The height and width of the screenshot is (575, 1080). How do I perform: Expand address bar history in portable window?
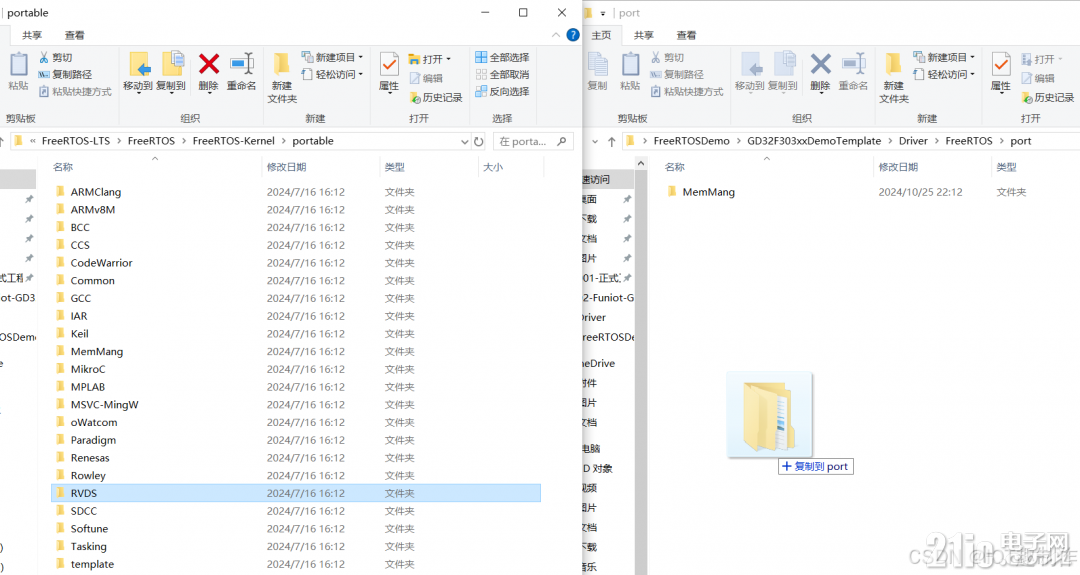pyautogui.click(x=464, y=141)
